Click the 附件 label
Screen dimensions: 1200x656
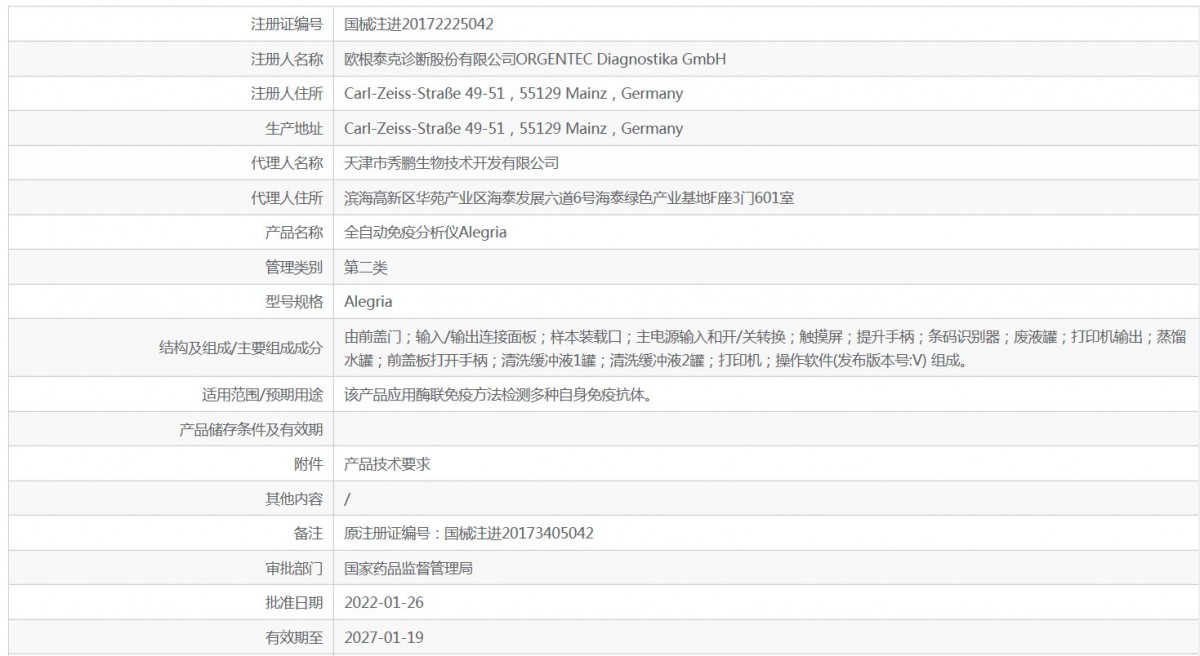click(x=309, y=463)
